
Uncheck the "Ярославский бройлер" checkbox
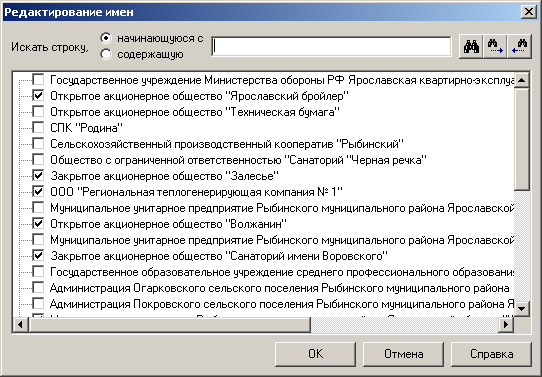(38, 95)
